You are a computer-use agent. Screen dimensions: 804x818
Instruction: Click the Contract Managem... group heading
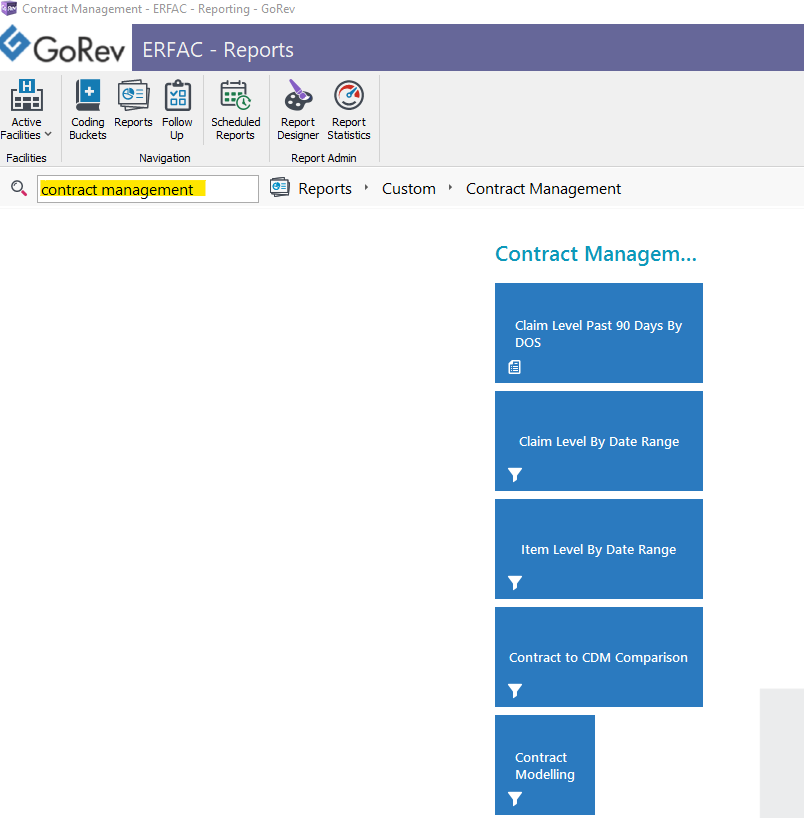click(x=595, y=254)
